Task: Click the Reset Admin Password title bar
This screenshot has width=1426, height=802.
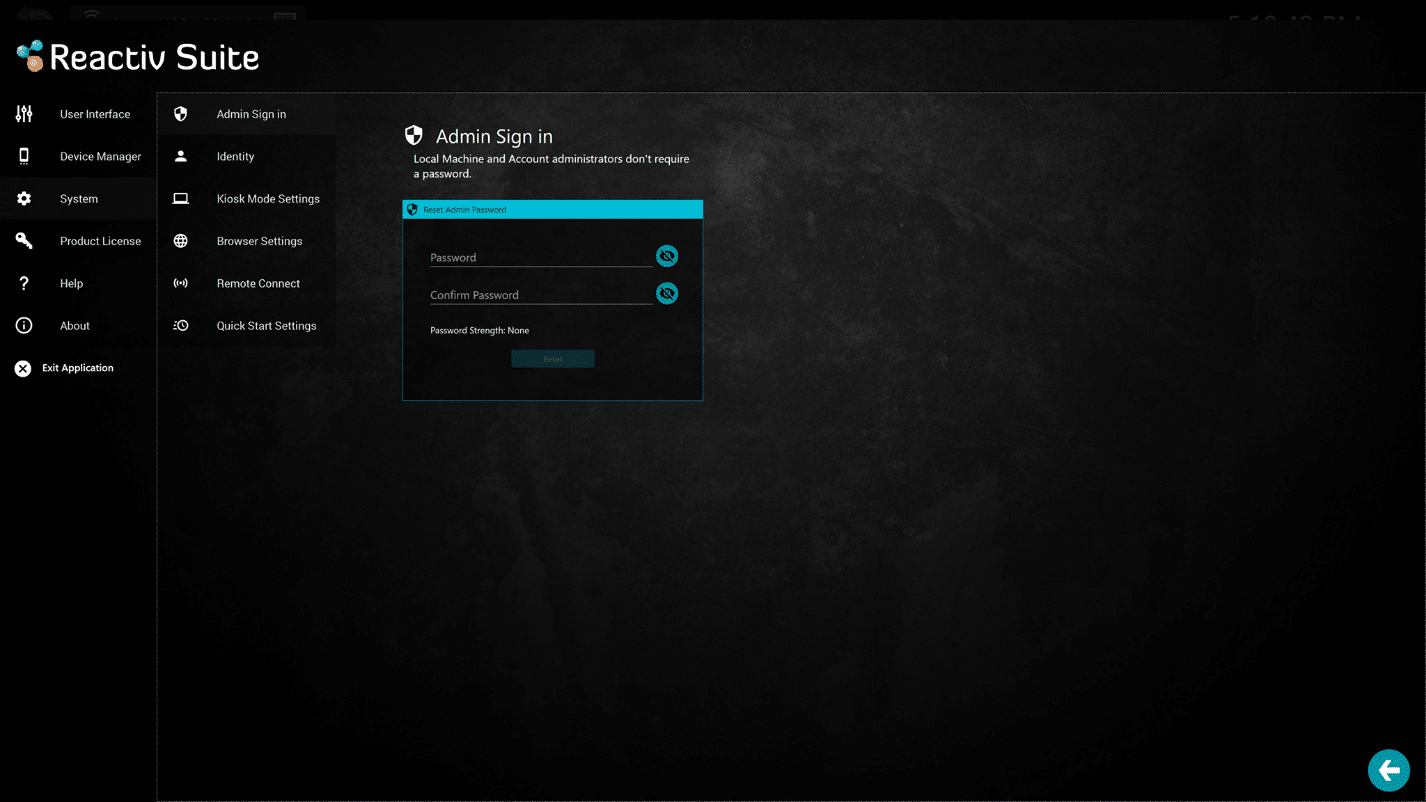Action: pos(553,210)
